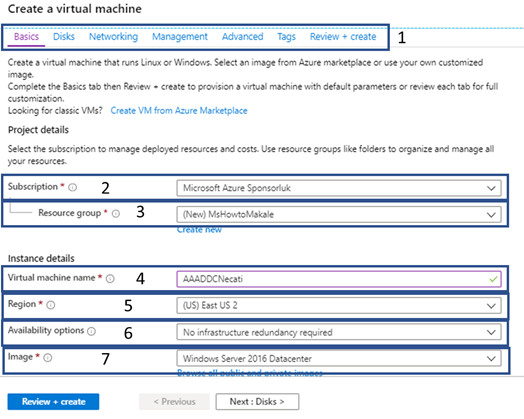Open the Tags tab

286,36
